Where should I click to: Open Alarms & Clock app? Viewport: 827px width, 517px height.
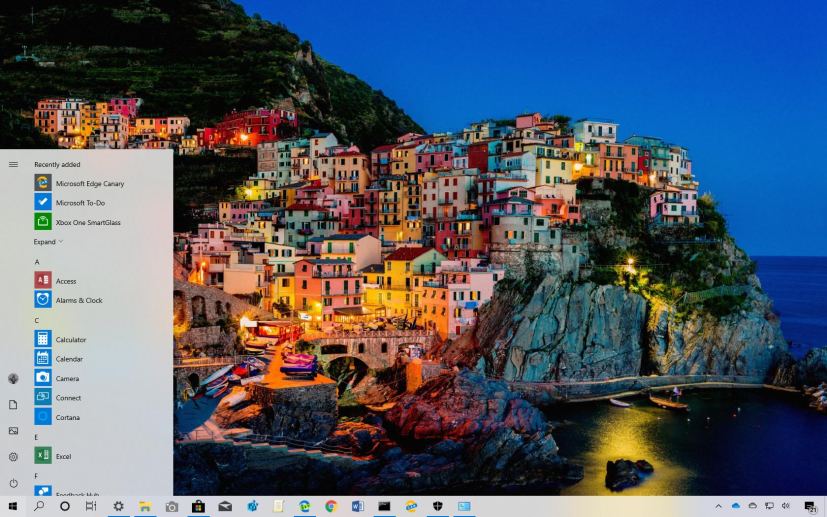78,300
